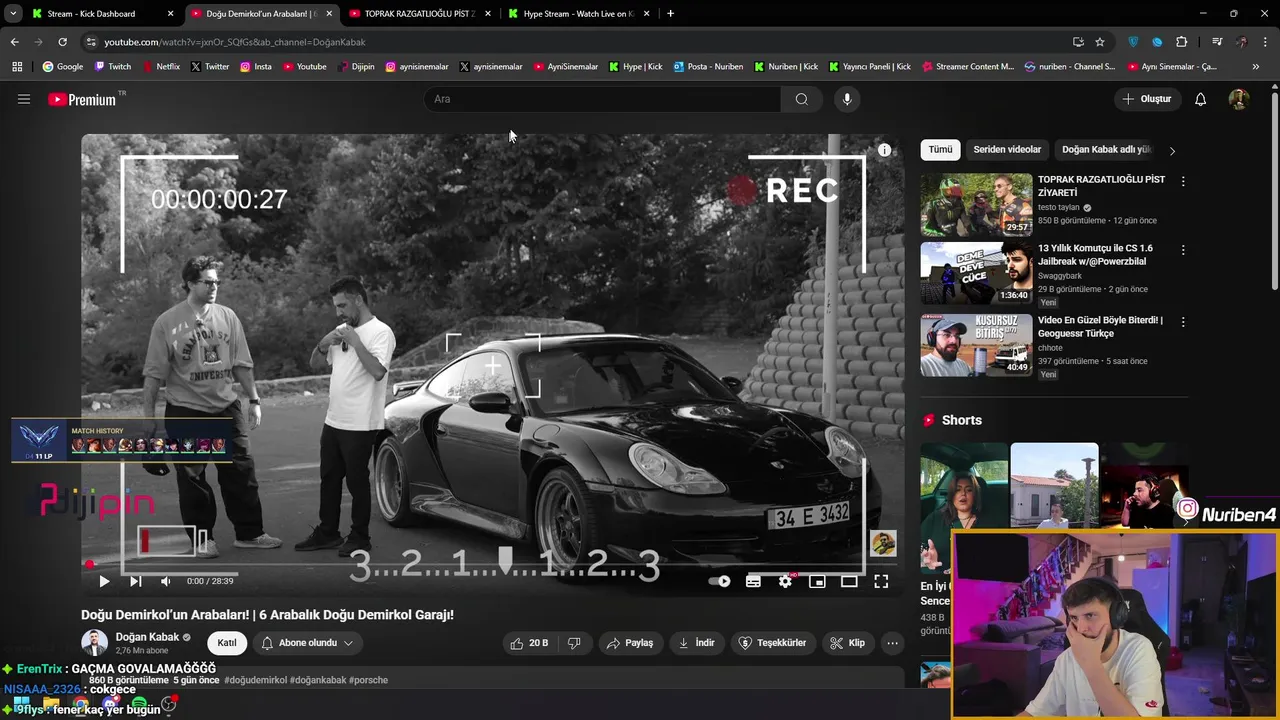The image size is (1280, 720).
Task: Click the channel watermark on the video
Action: [x=882, y=543]
